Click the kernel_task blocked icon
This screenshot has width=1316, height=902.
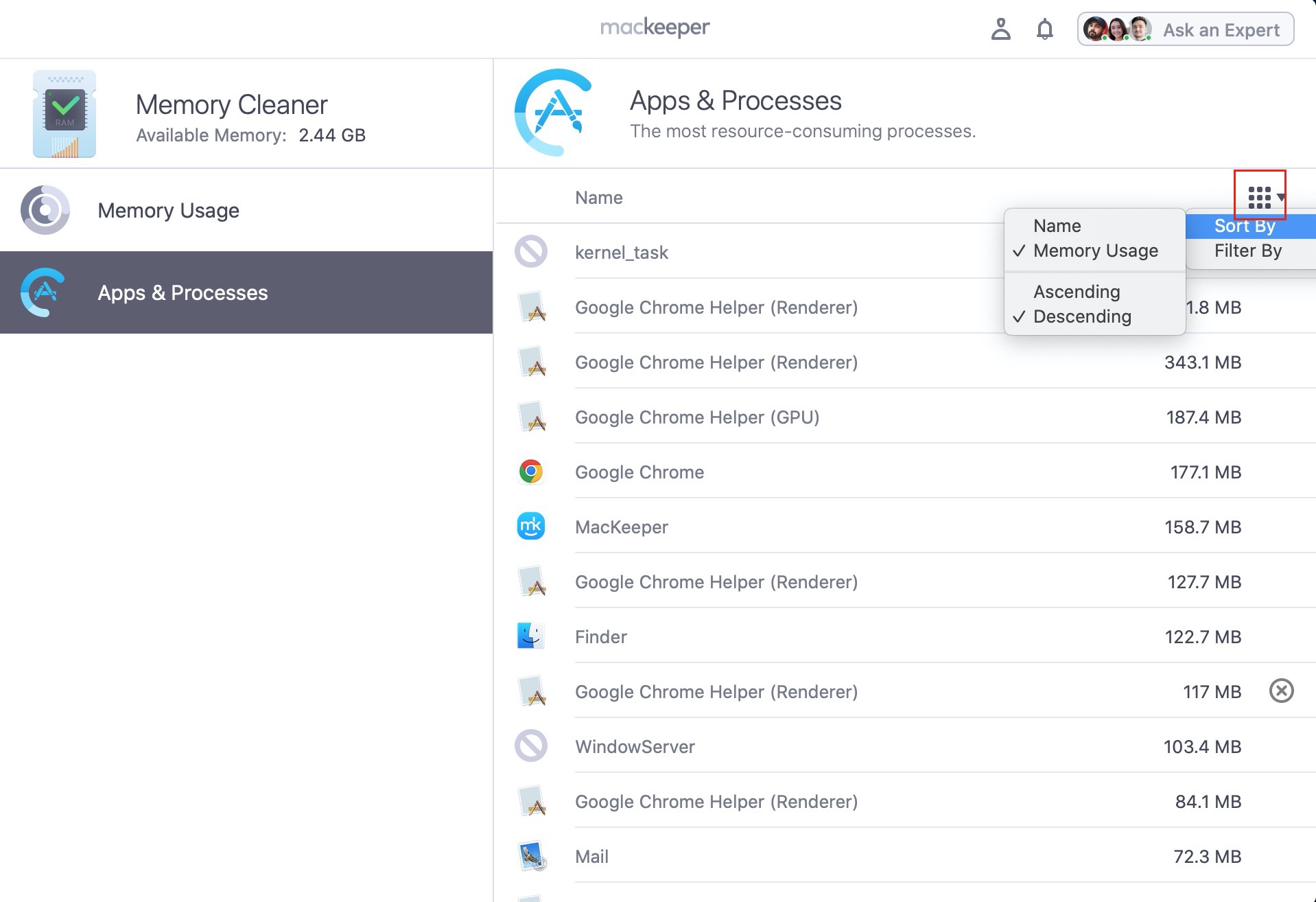[x=531, y=251]
